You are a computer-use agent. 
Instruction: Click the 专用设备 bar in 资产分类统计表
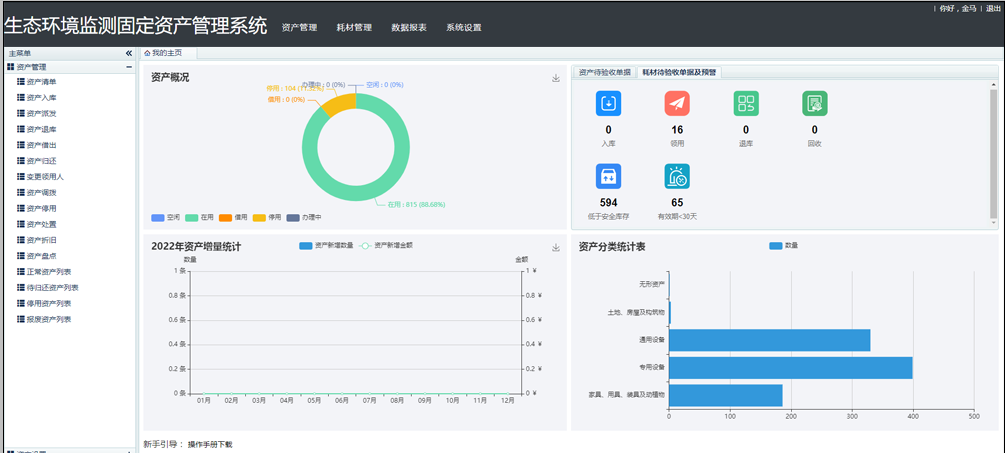tap(790, 367)
